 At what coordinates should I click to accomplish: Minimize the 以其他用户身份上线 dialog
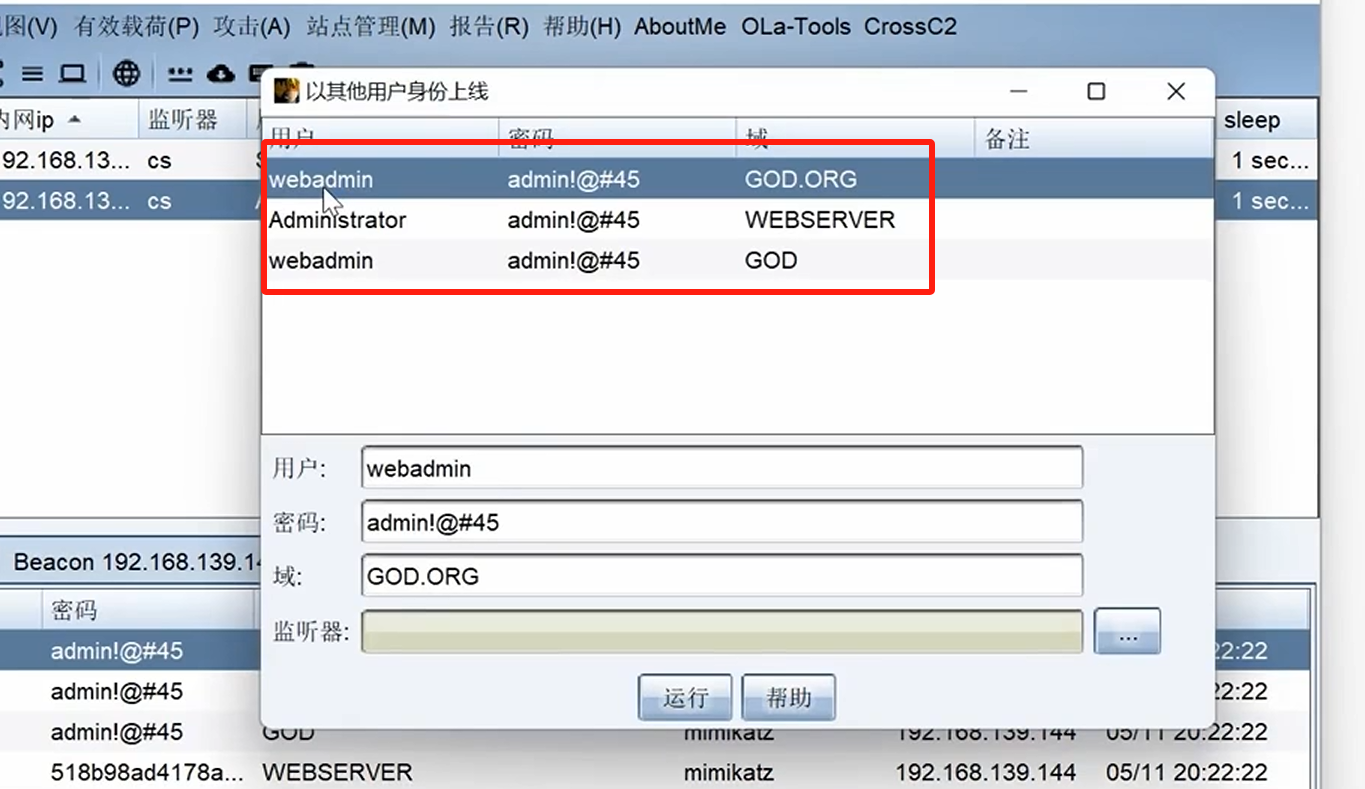pyautogui.click(x=1018, y=92)
